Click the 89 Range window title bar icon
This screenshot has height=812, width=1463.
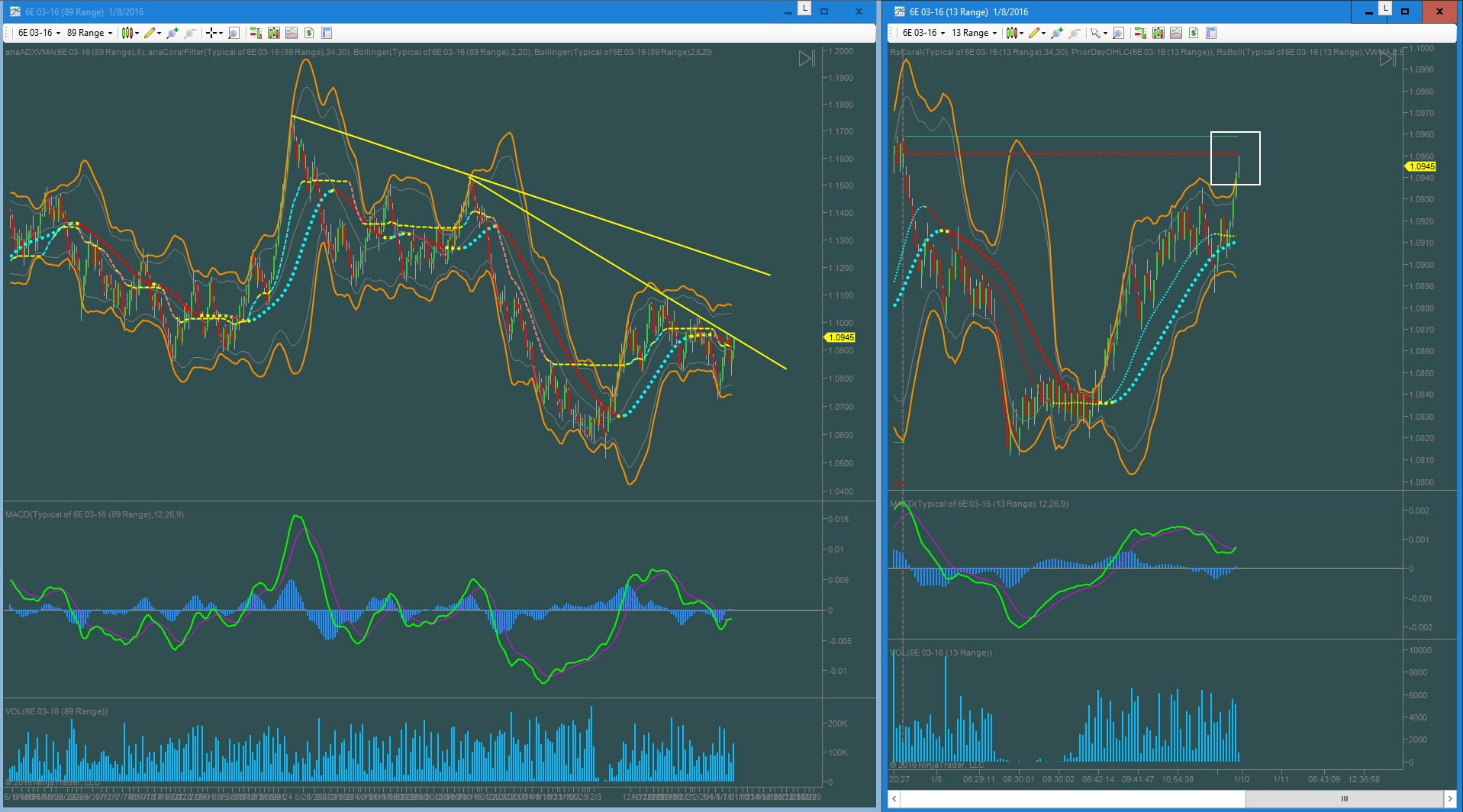click(x=15, y=11)
